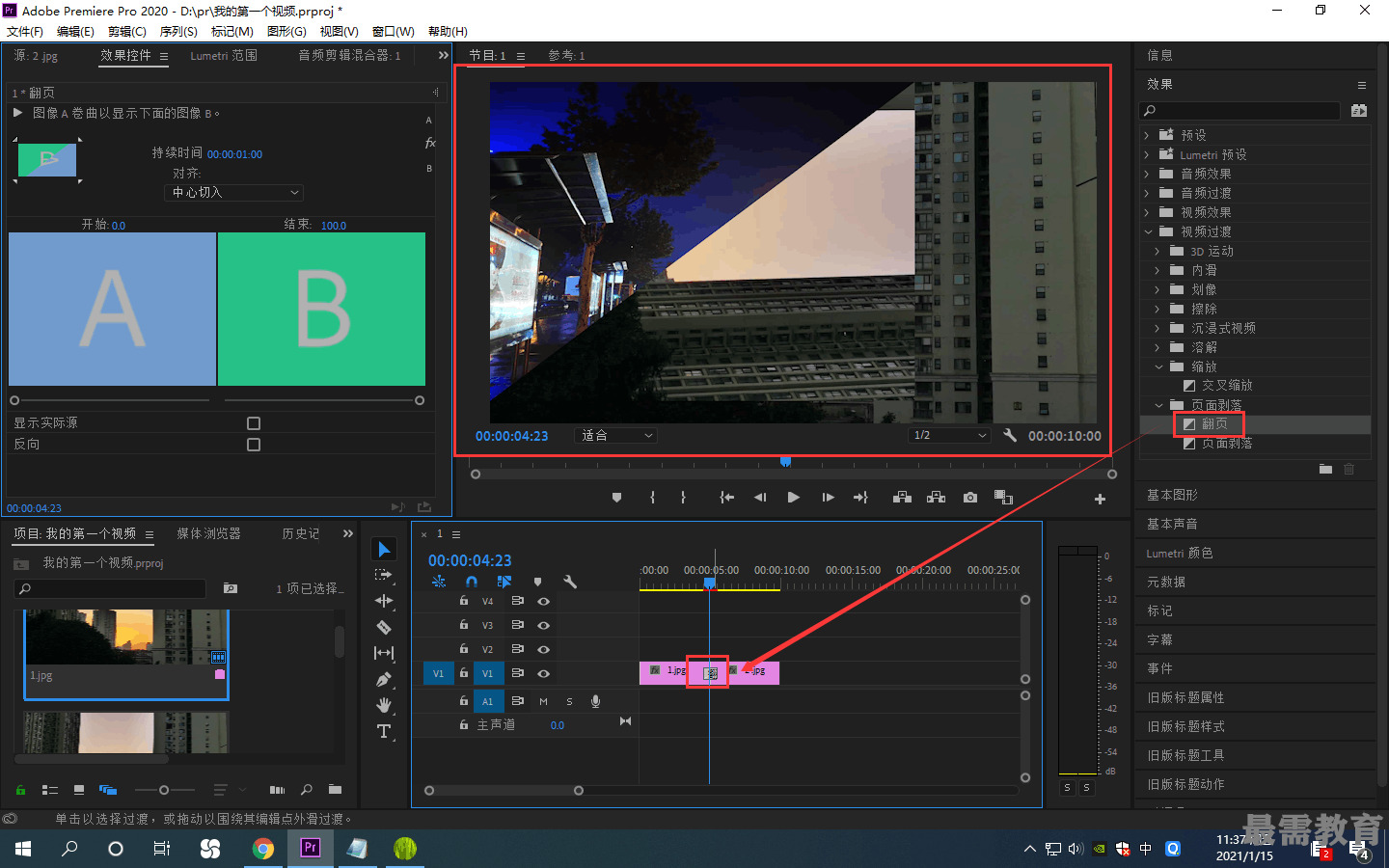Step forward one frame

pos(828,498)
